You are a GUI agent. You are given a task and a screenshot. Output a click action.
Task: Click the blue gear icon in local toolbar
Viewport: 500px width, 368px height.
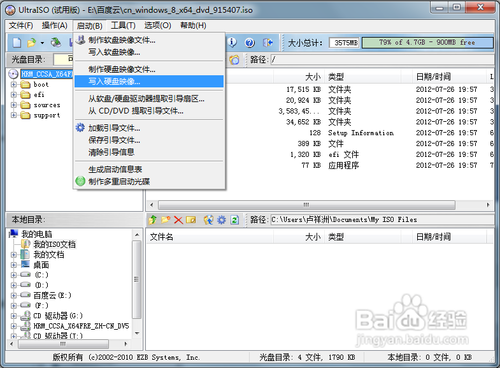coord(221,220)
